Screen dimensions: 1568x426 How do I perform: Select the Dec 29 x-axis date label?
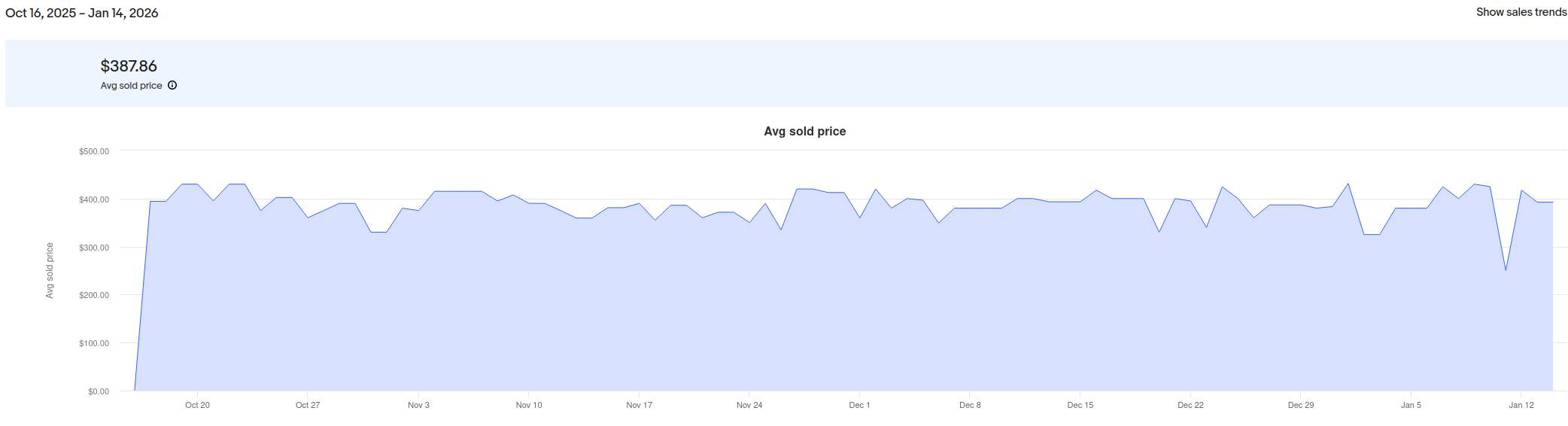point(1300,405)
